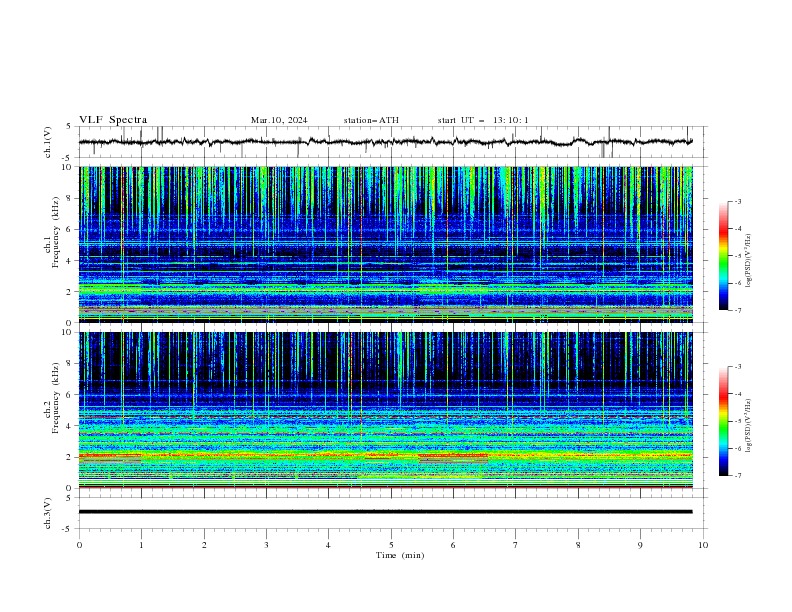Click the ch.1(V) waveform trace panel
The image size is (792, 612).
pyautogui.click(x=392, y=142)
